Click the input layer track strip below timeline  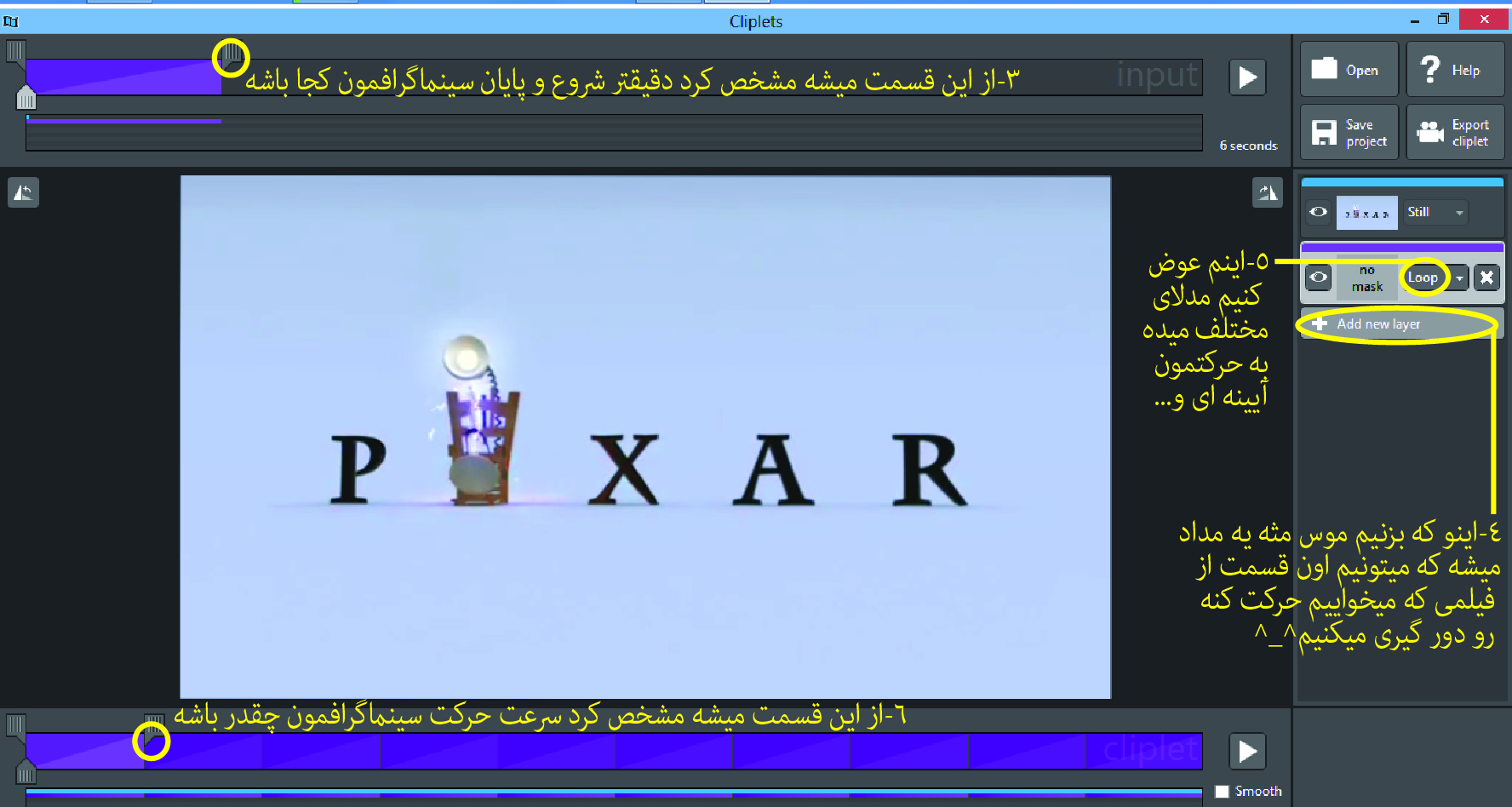click(x=614, y=133)
